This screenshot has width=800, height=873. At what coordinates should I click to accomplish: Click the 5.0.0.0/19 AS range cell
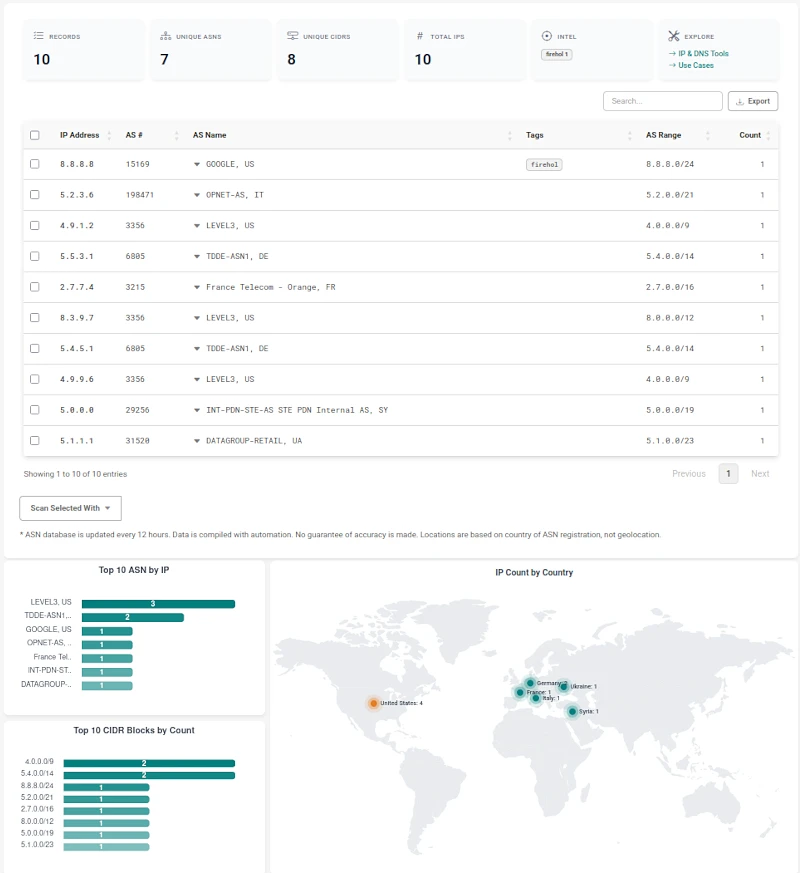[x=670, y=410]
